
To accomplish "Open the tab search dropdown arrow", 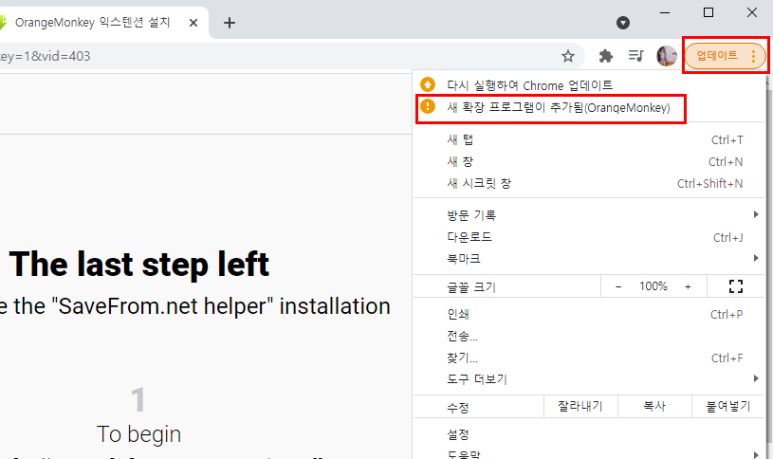I will point(623,23).
